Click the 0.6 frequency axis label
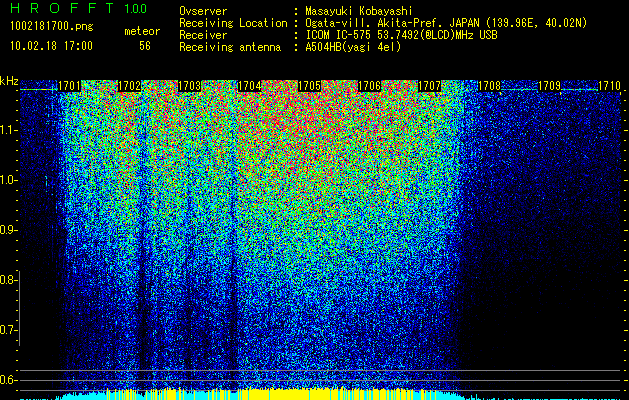The height and width of the screenshot is (400, 629). [8, 380]
